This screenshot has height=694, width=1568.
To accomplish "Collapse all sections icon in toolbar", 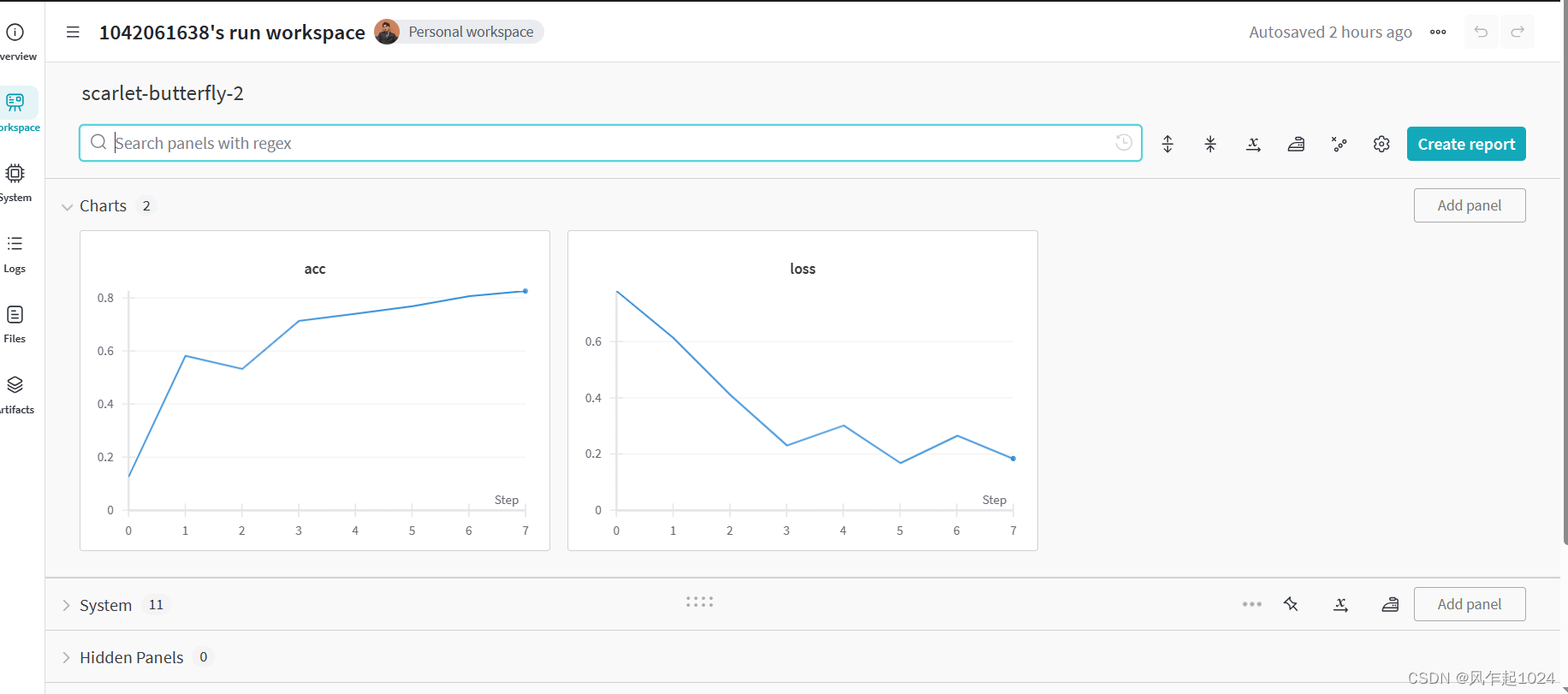I will tap(1210, 144).
